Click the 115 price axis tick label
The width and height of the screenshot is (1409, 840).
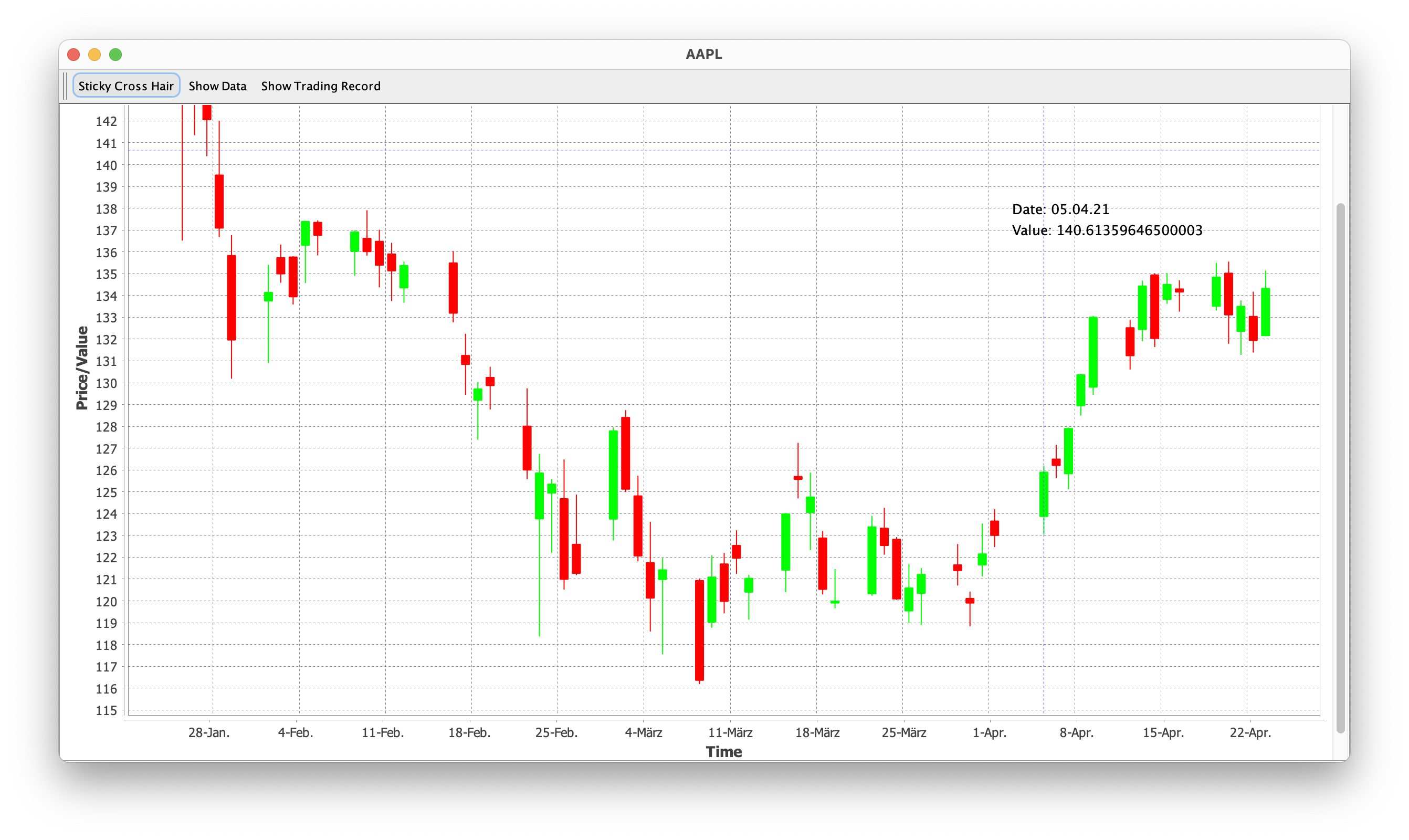point(107,710)
